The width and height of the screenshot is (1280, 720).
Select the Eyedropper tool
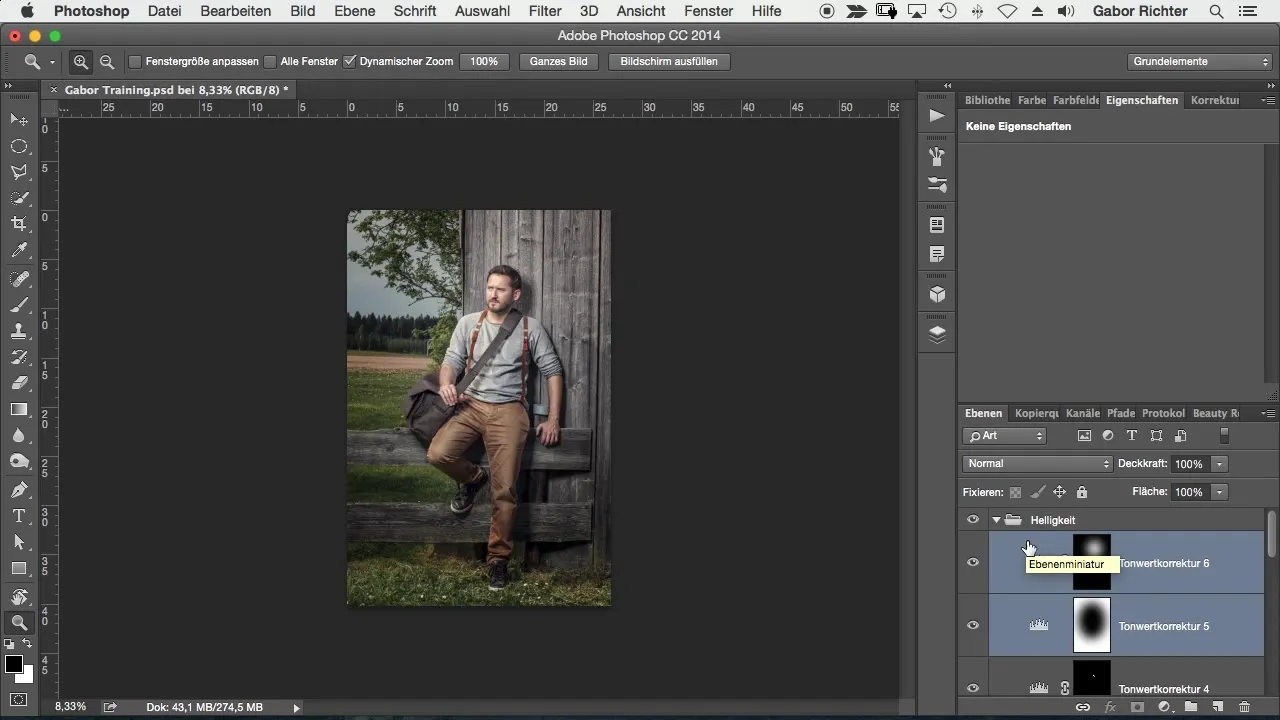(19, 250)
